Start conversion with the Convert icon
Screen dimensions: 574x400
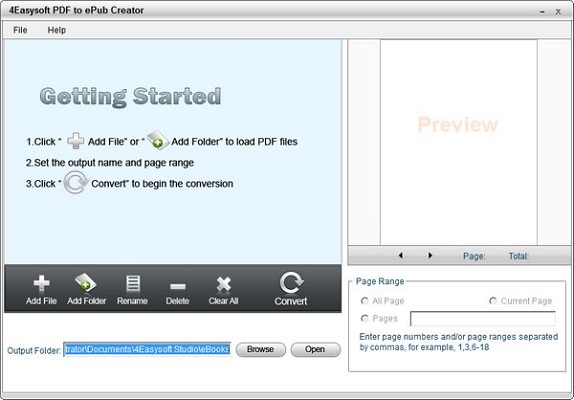291,283
